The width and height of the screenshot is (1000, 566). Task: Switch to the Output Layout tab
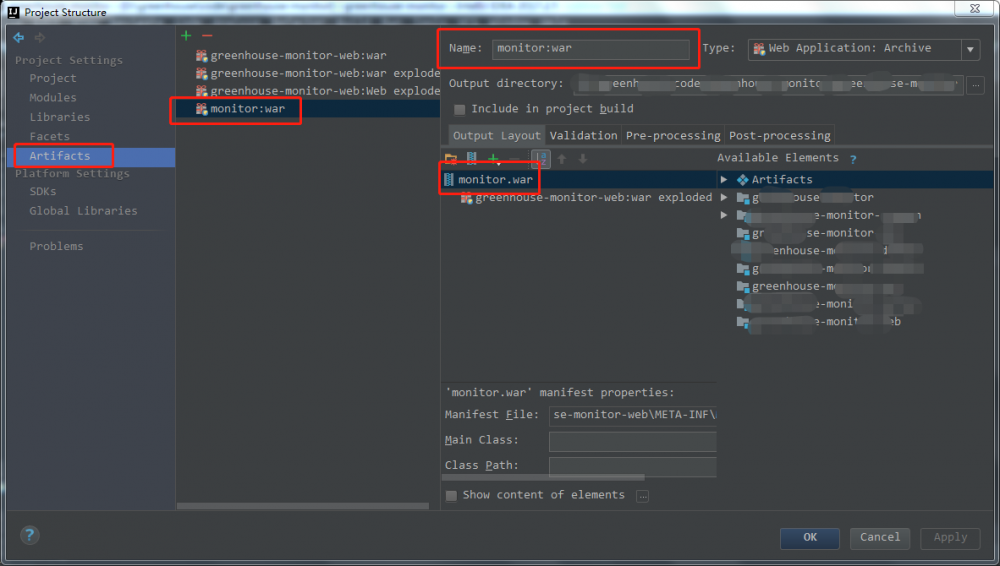pos(496,135)
